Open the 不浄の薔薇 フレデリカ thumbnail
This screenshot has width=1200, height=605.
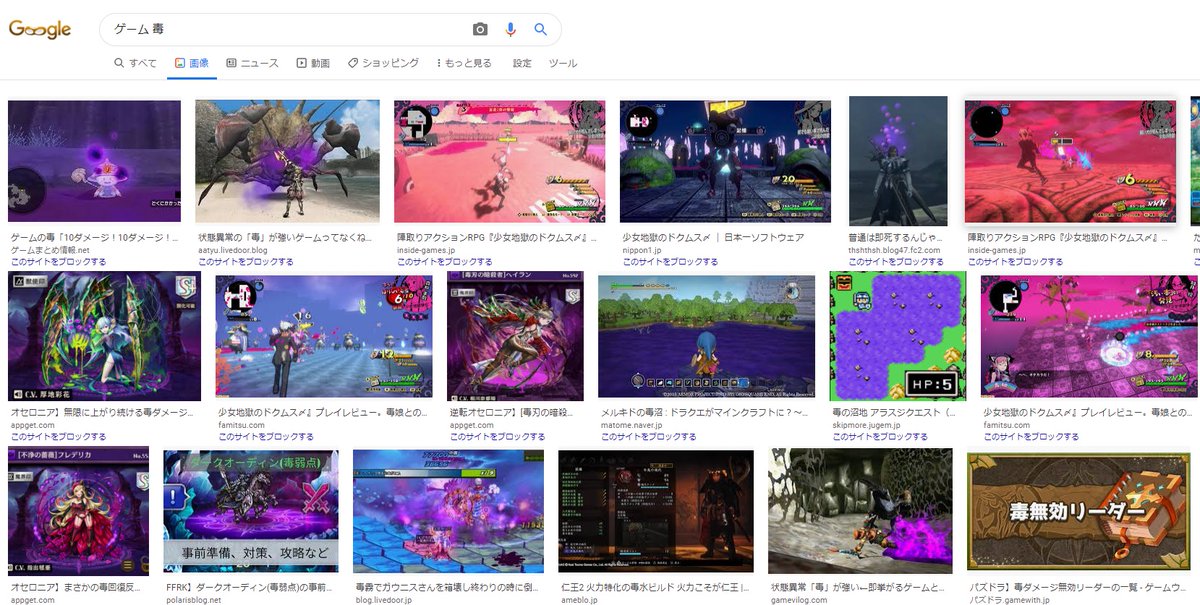(x=78, y=512)
